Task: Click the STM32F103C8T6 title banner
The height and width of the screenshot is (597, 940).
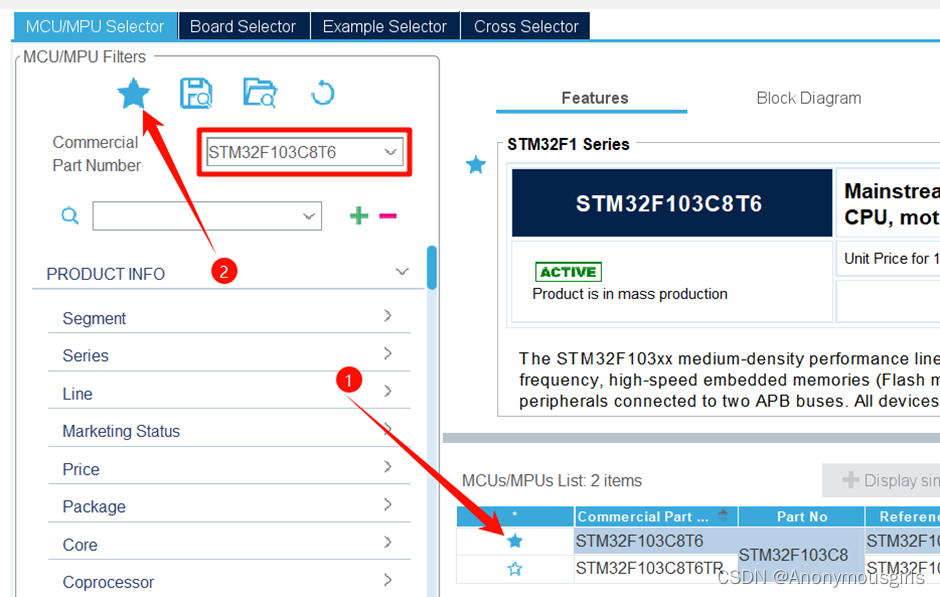Action: (671, 203)
